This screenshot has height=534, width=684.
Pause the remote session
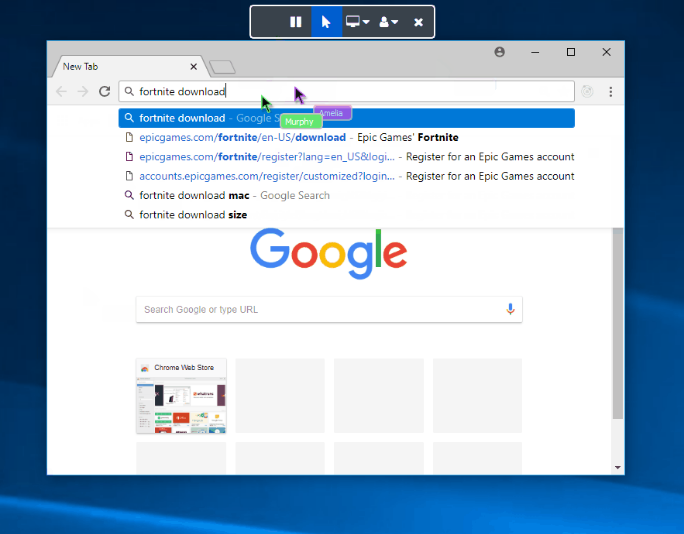pos(296,22)
